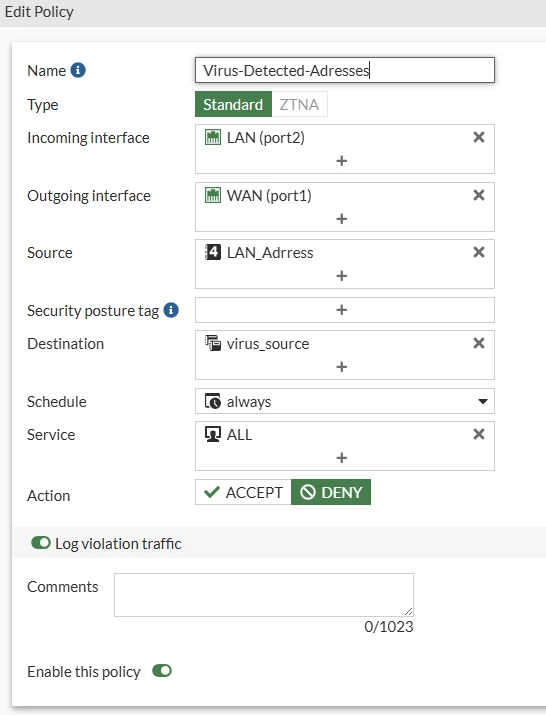
Task: Select ZTNA policy type
Action: click(x=299, y=104)
